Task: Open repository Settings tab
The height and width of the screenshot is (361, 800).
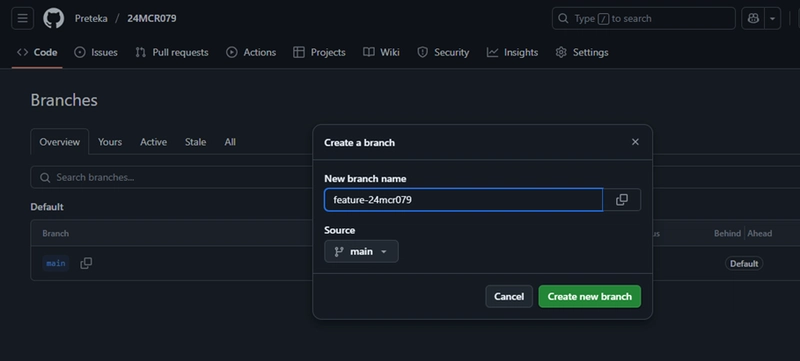Action: tap(582, 52)
